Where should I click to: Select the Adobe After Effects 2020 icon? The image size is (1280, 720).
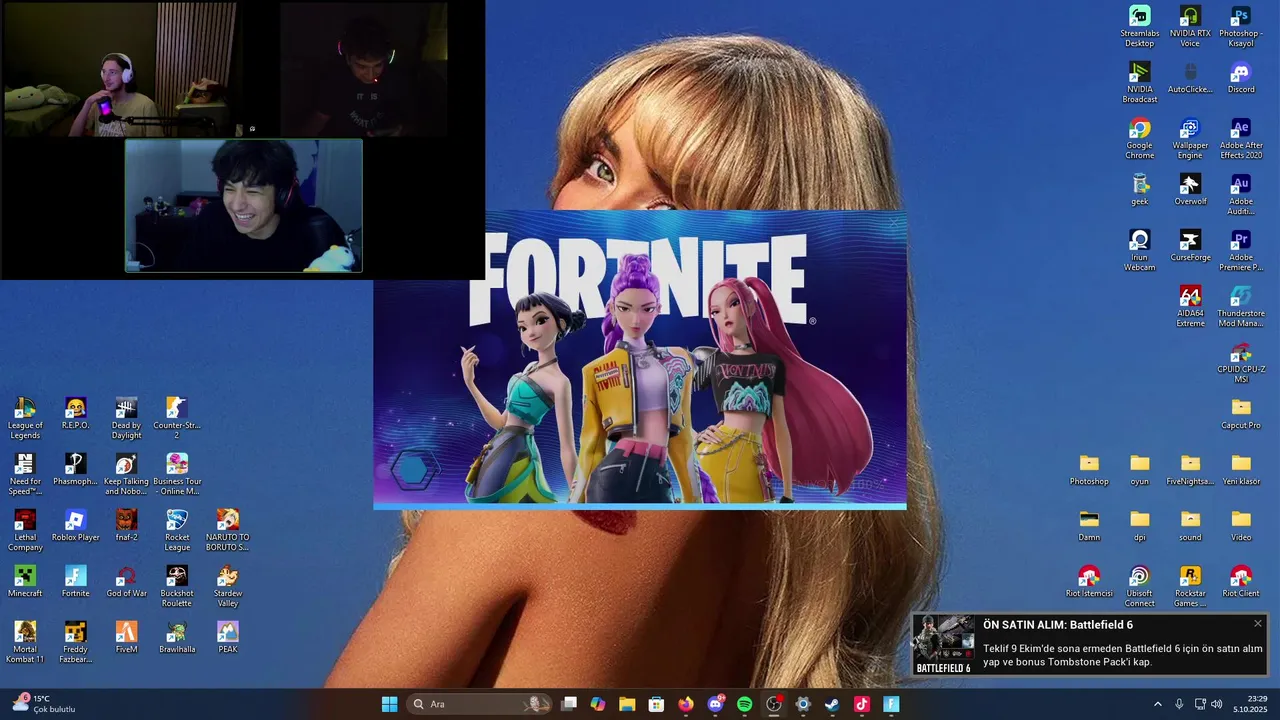1241,138
